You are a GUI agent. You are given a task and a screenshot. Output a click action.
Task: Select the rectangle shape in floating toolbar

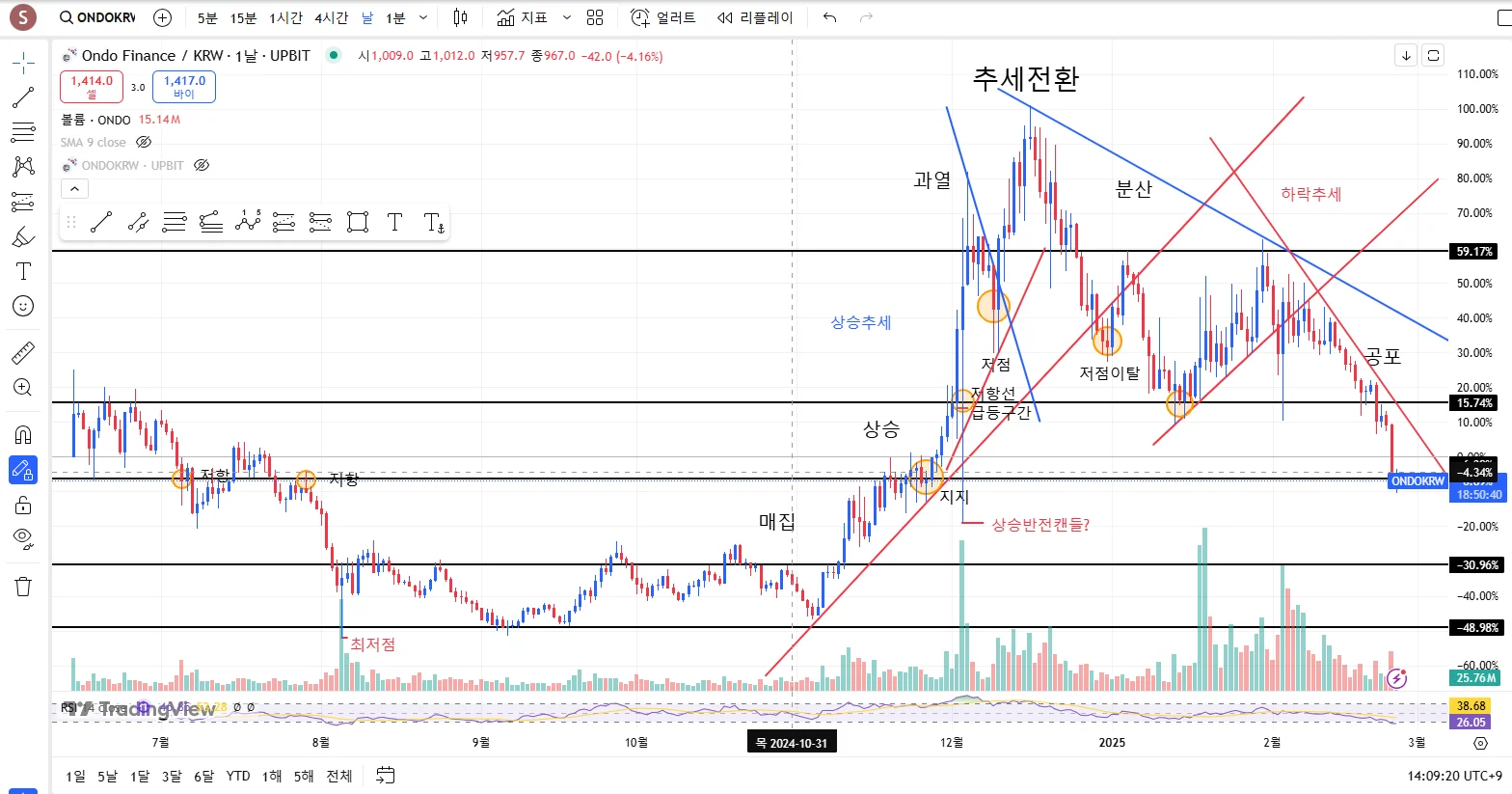click(x=358, y=223)
